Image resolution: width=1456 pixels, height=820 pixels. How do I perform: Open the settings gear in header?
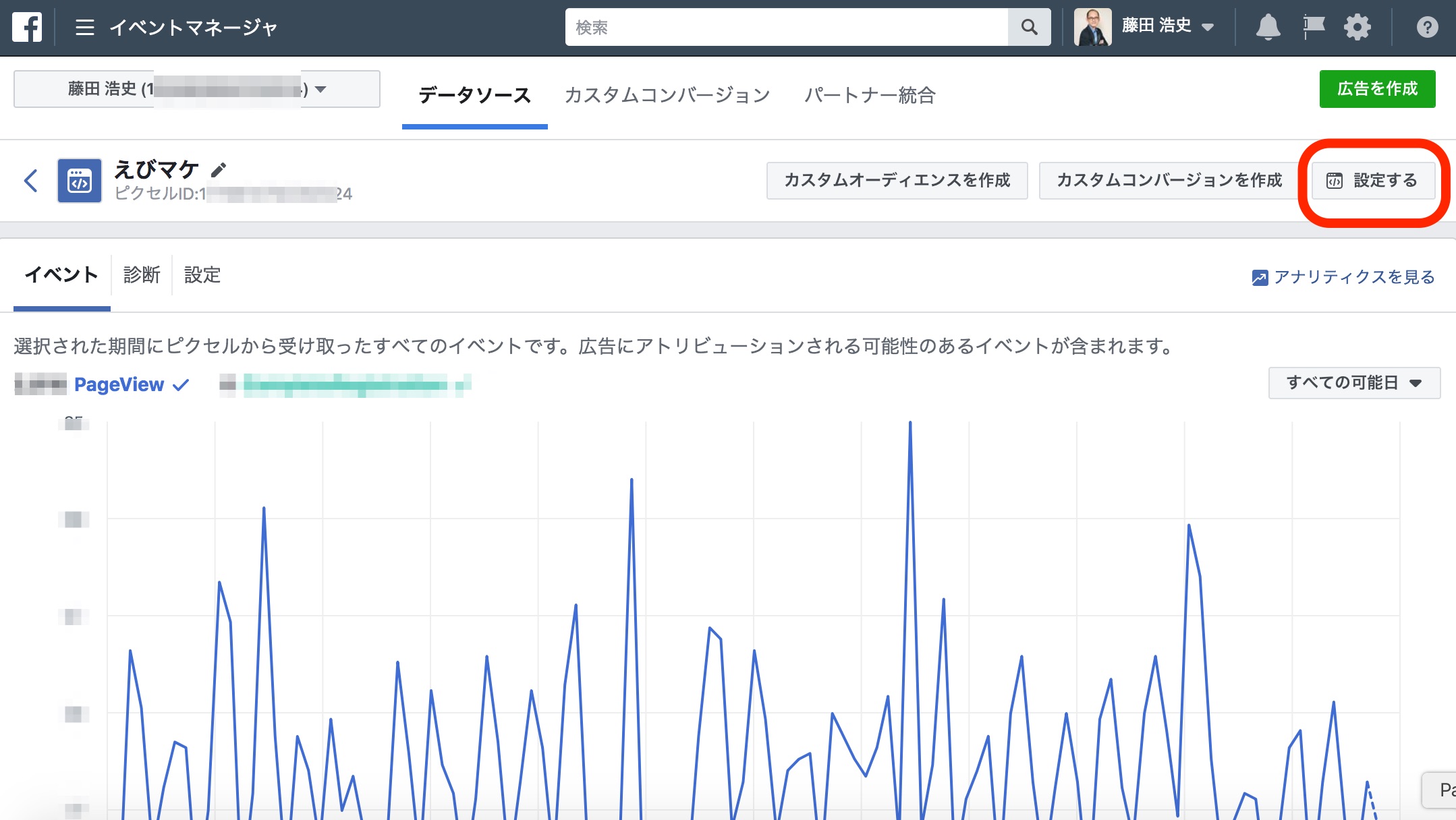pyautogui.click(x=1357, y=27)
